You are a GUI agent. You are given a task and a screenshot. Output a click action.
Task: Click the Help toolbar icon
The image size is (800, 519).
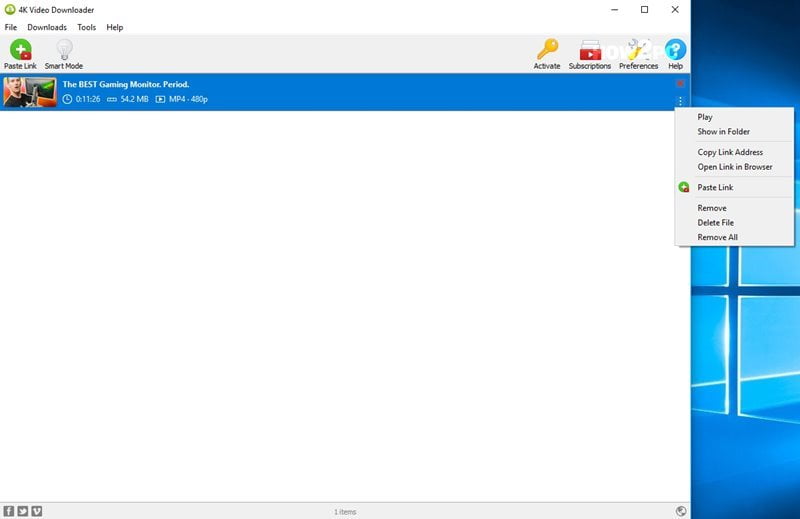tap(676, 50)
